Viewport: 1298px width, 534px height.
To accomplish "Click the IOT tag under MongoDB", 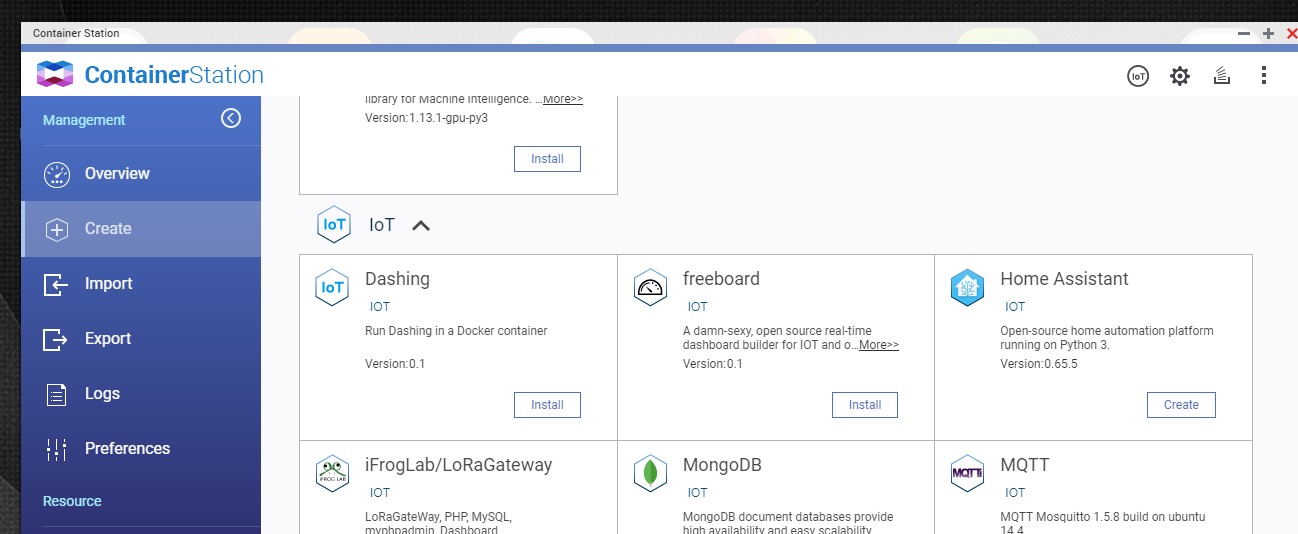I will 698,493.
